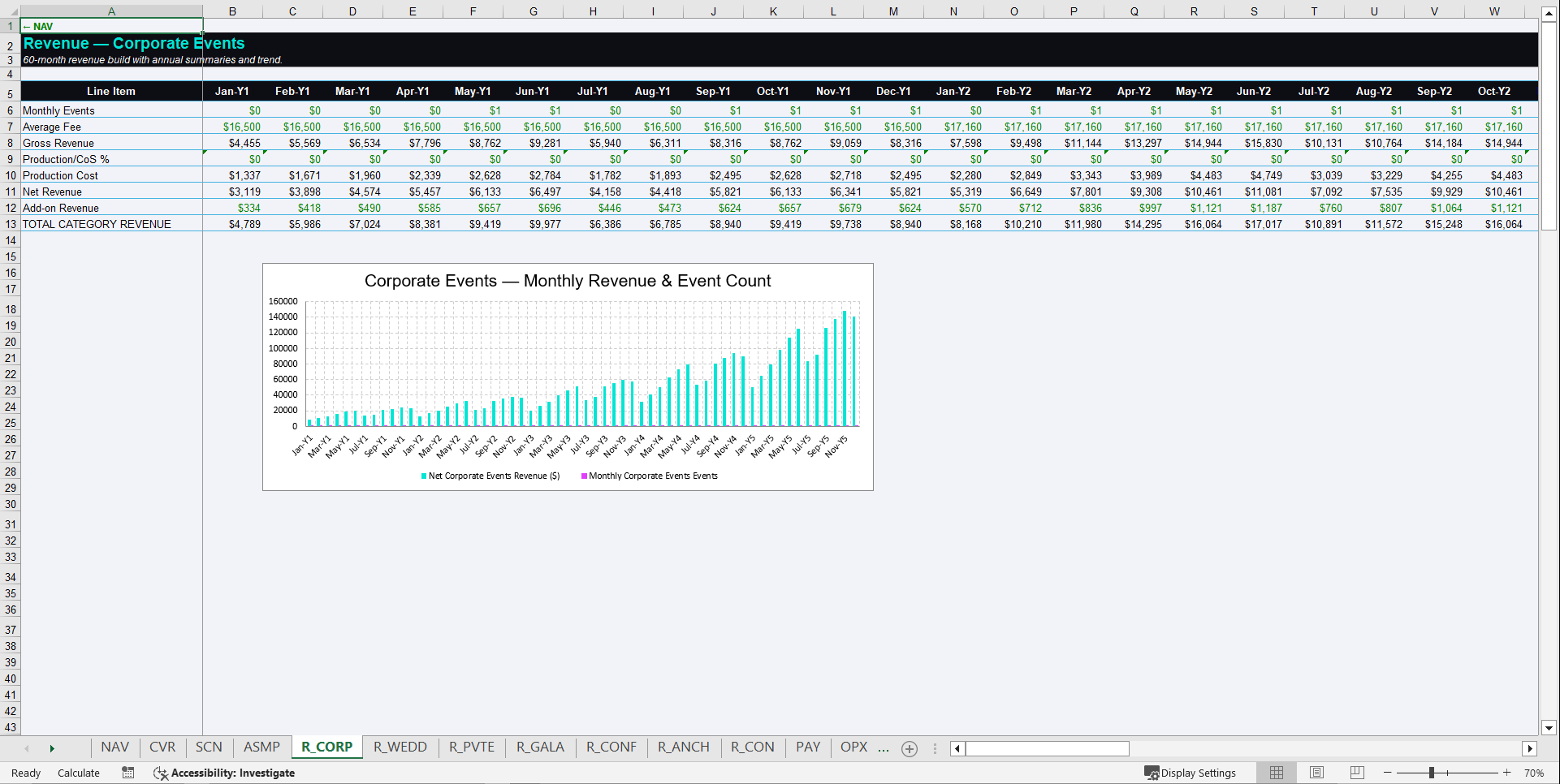This screenshot has height=784, width=1560.
Task: Click 'TOTAL CATEGORY REVENUE' label
Action: [x=97, y=224]
